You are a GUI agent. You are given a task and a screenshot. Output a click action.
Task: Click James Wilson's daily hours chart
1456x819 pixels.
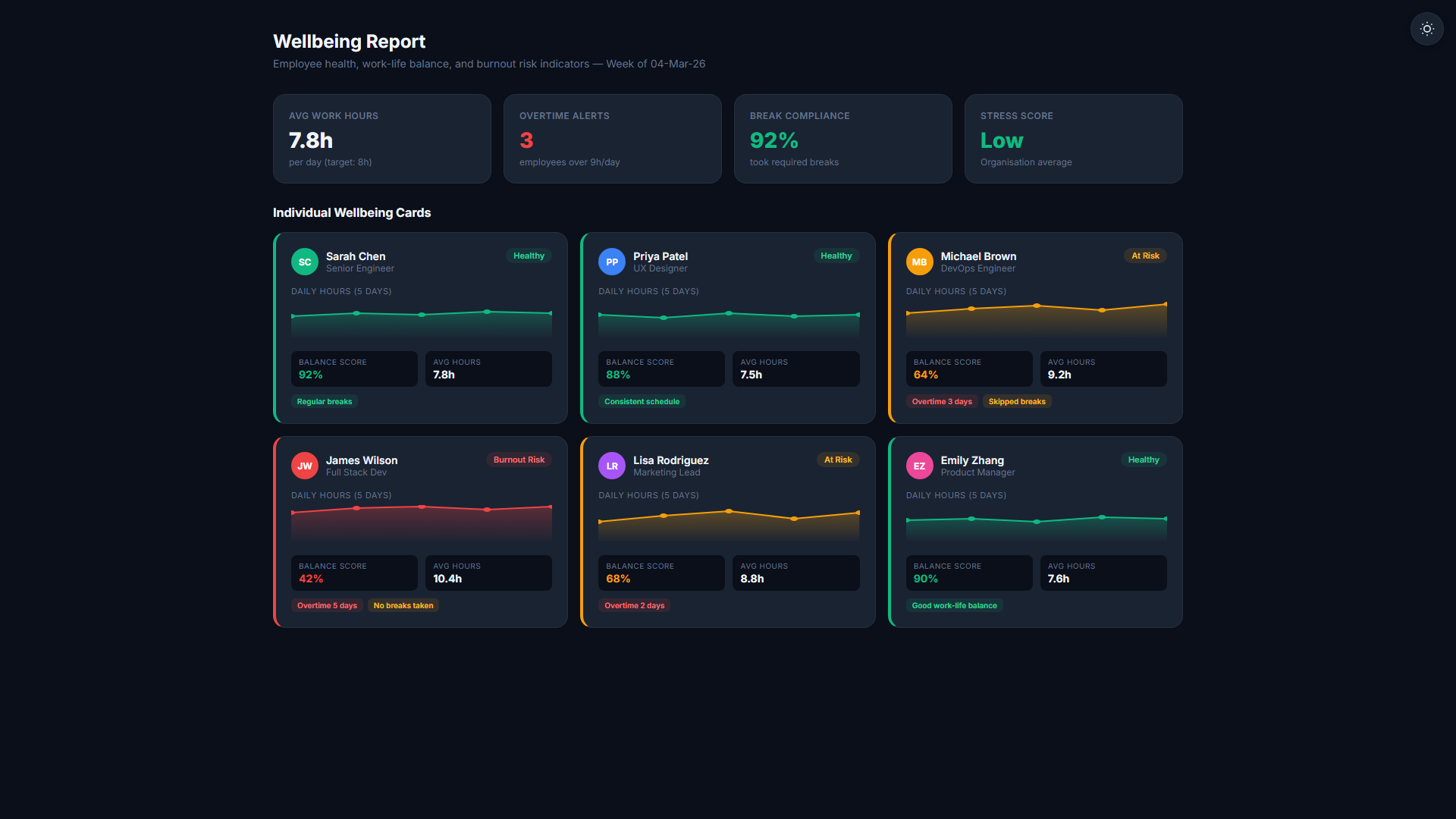[x=422, y=521]
